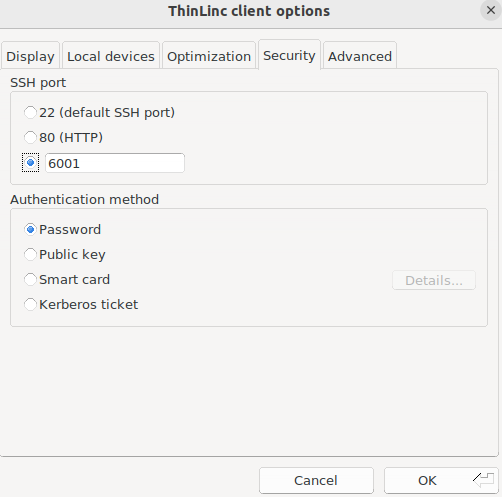This screenshot has width=502, height=497.
Task: Click the Cancel button
Action: point(316,480)
